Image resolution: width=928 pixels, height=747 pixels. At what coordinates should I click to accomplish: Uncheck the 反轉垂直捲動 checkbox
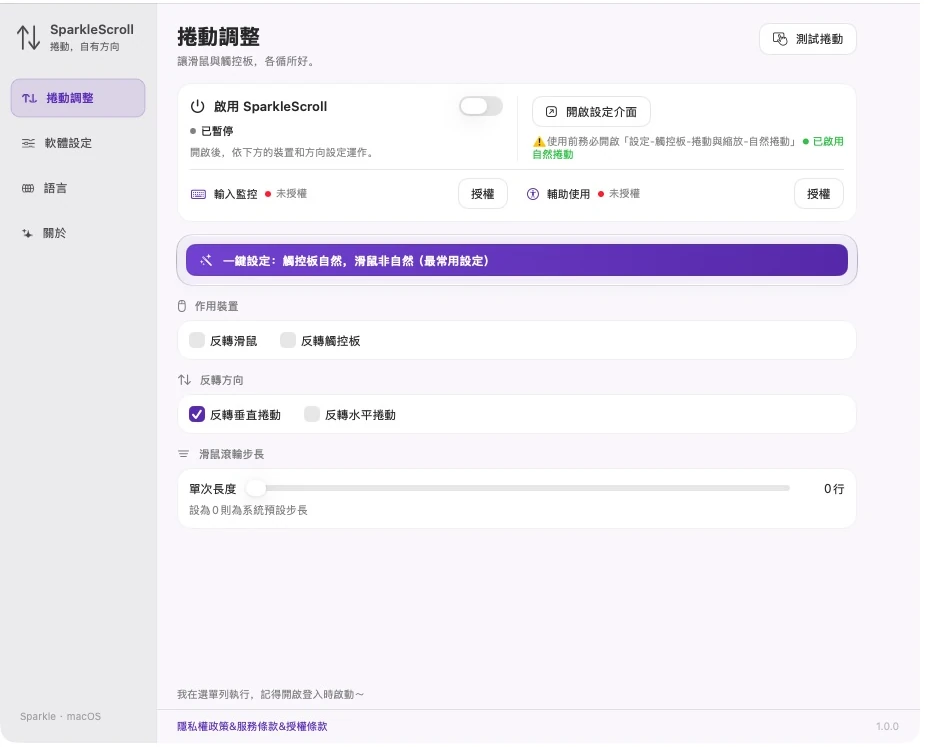pos(197,414)
